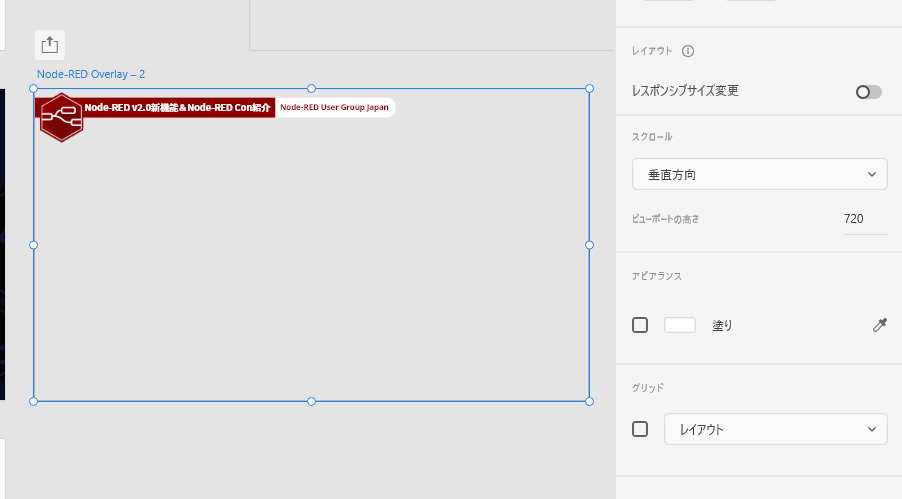Open the white fill color swatch
This screenshot has width=902, height=499.
coord(680,325)
